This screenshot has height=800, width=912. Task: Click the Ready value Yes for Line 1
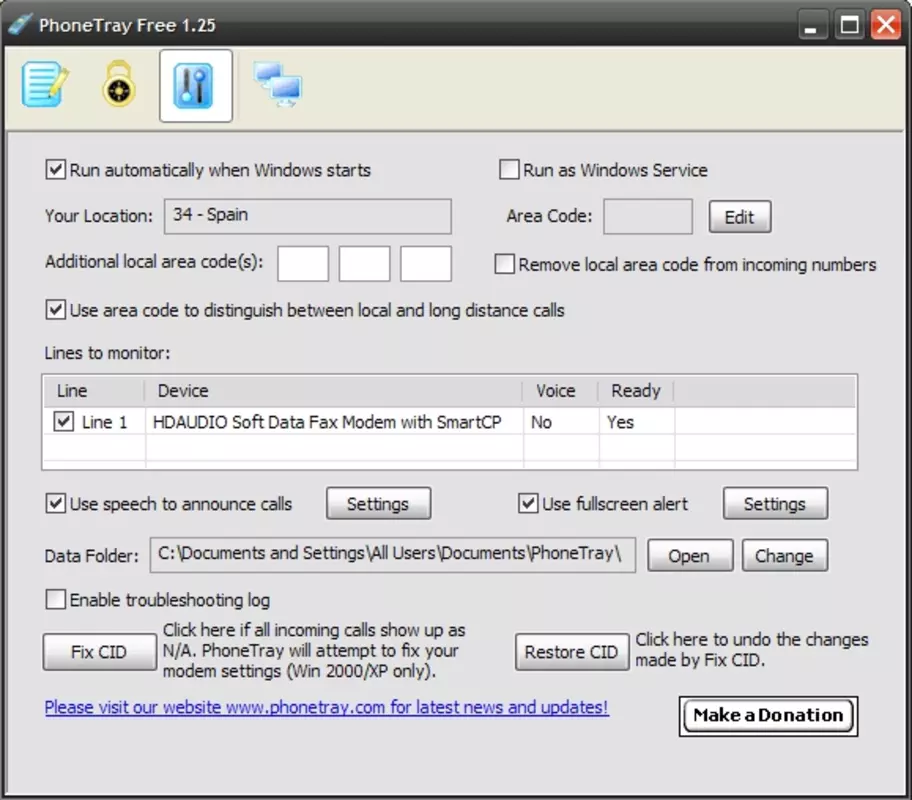(x=620, y=422)
